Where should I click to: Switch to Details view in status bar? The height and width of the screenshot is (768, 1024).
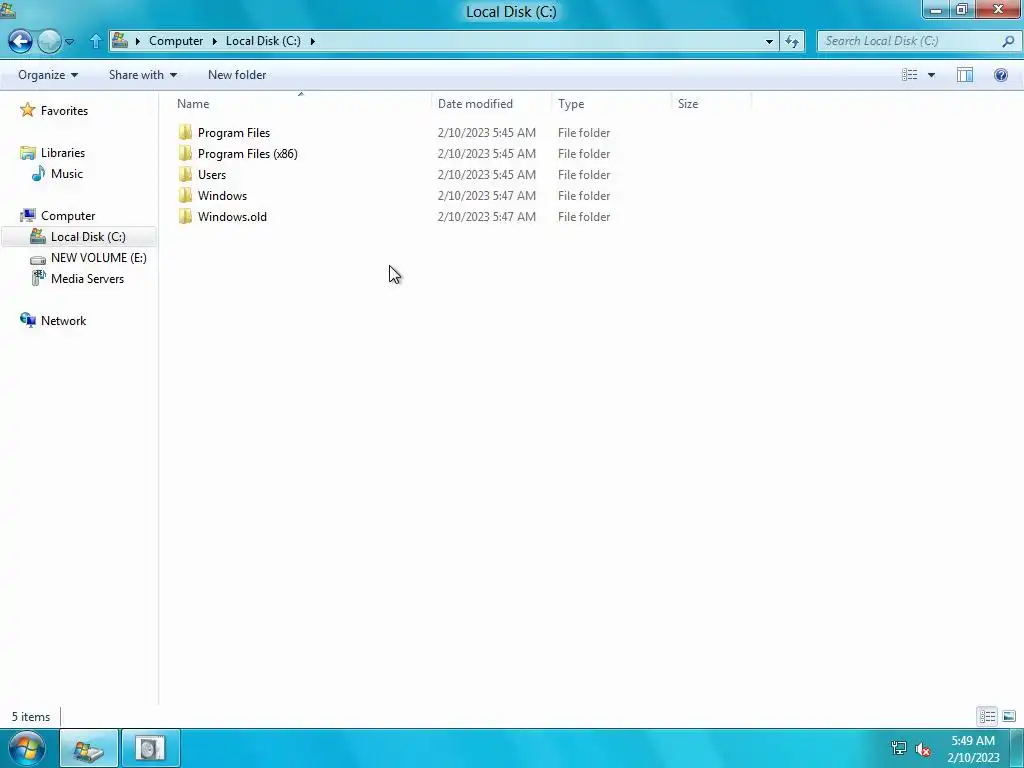point(987,716)
